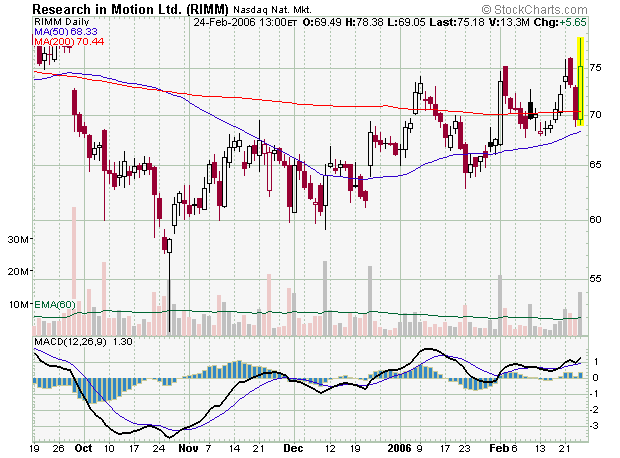
Task: Select the MA(200) 70.44 legend text
Action: 69,42
